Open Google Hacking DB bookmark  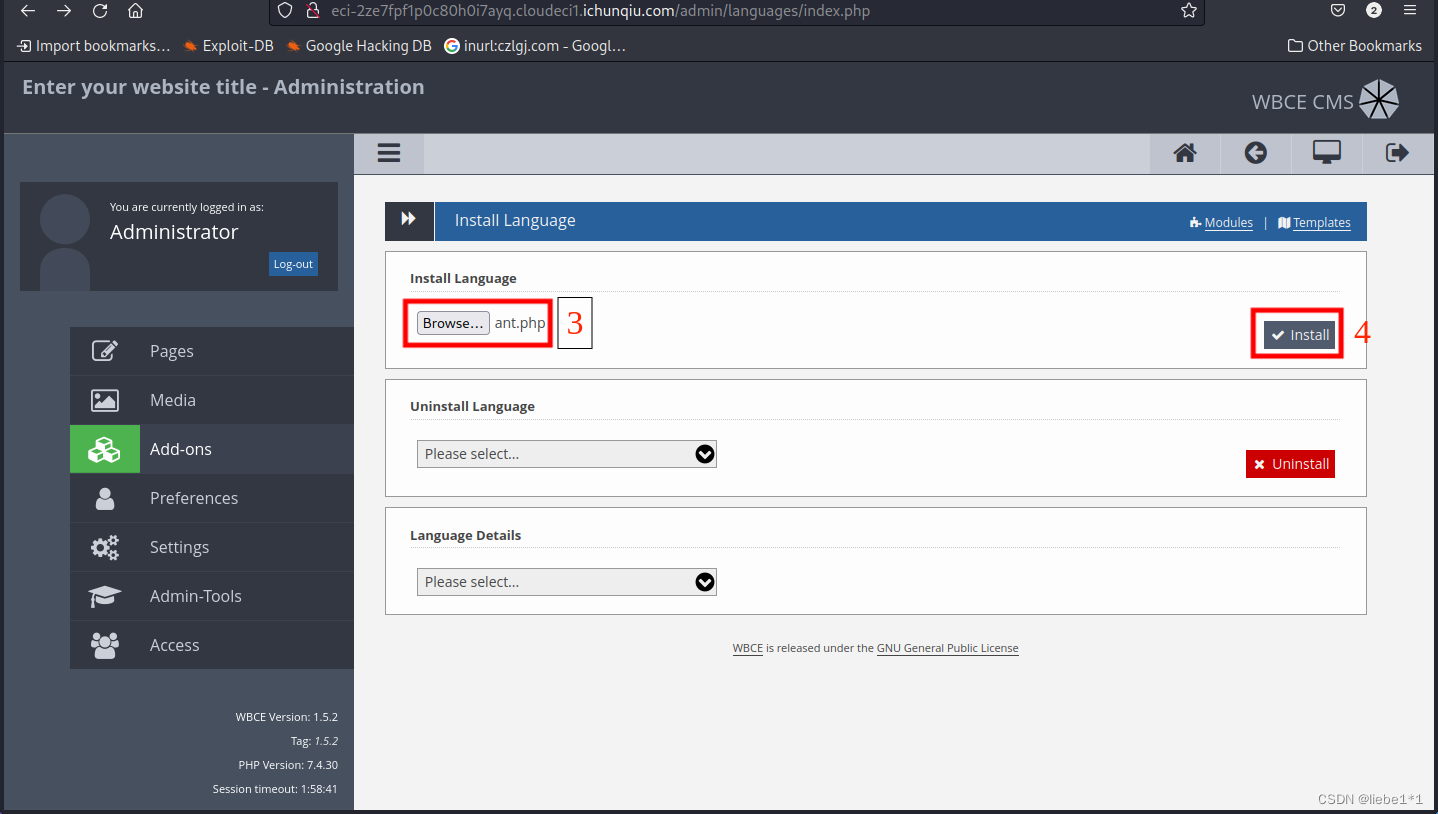[x=359, y=46]
